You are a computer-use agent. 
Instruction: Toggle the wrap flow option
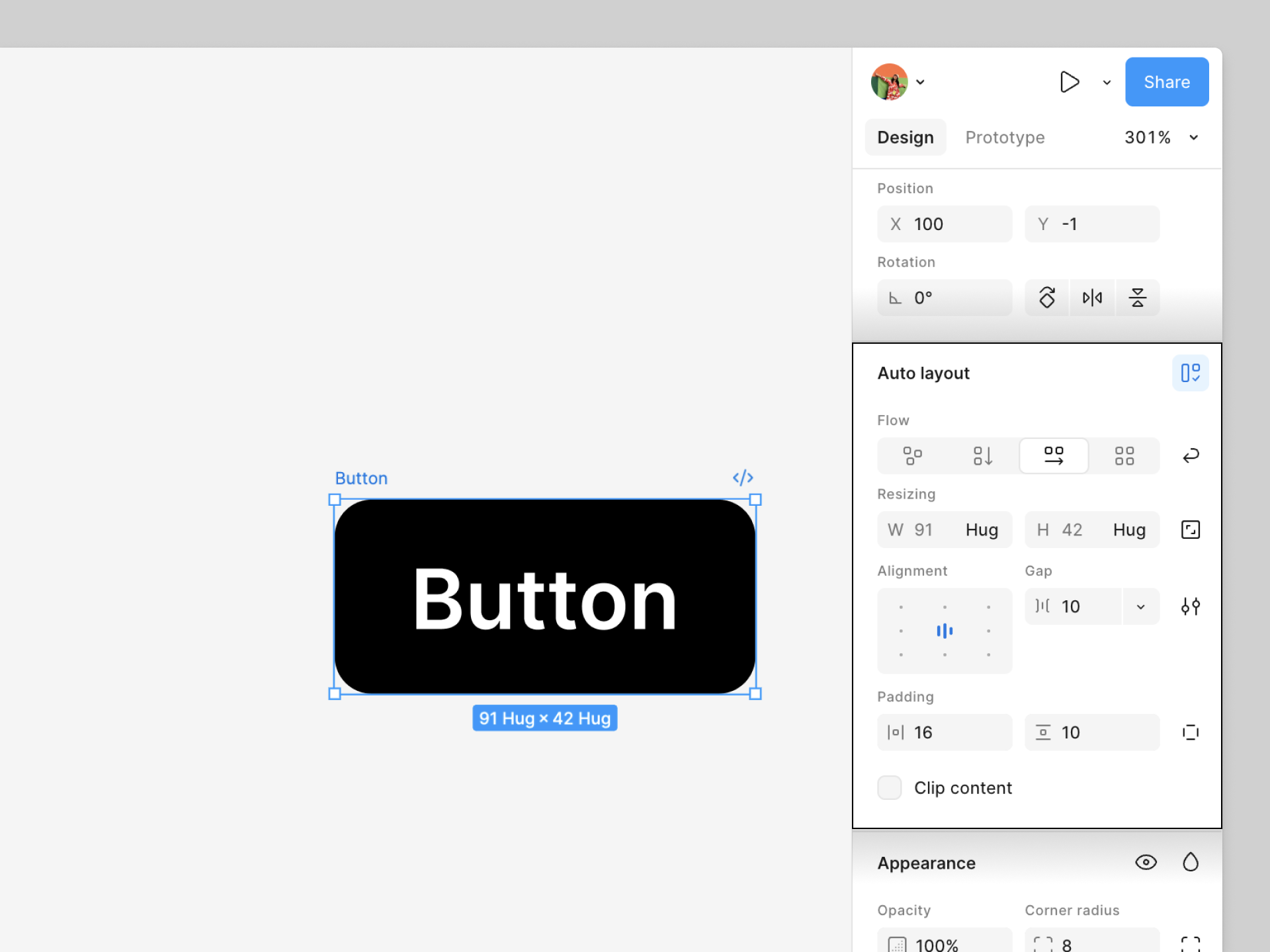(x=1190, y=456)
